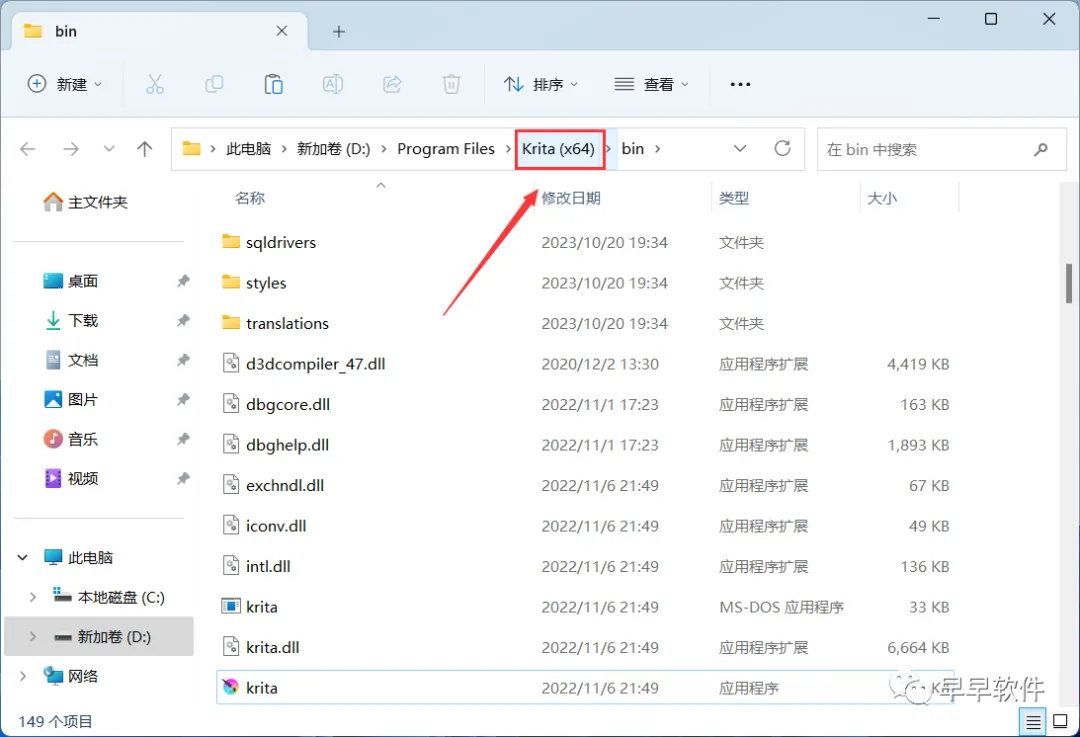Refresh the bin folder view
Screen dimensions: 1080x737
coord(782,148)
